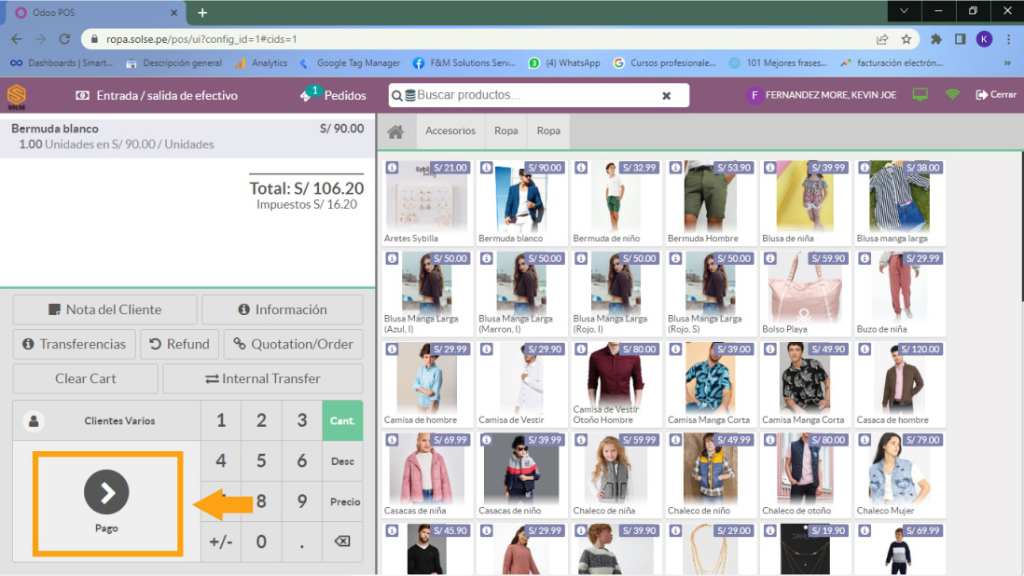Click the home category icon

[396, 131]
